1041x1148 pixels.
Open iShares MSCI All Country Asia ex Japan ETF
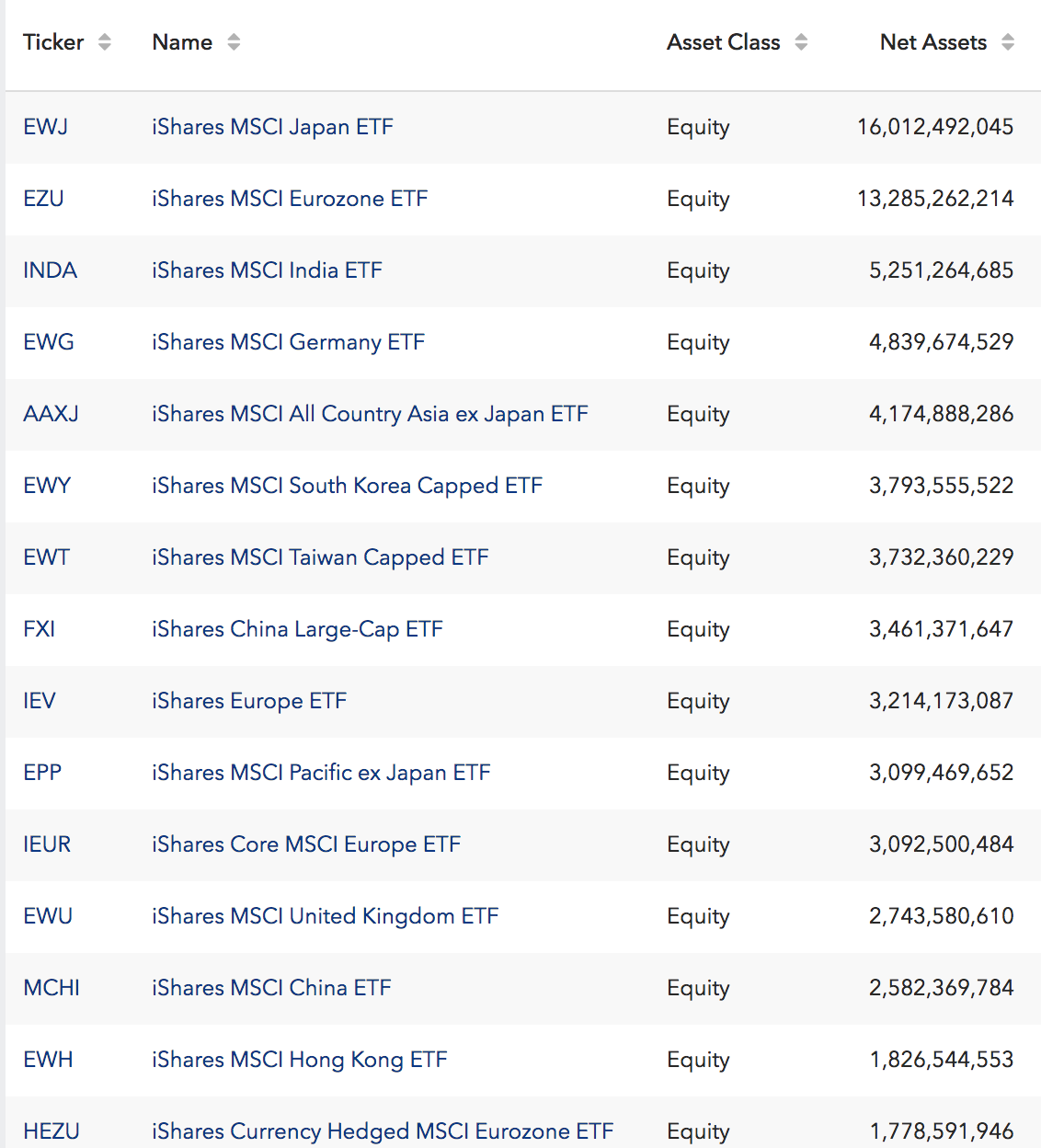(370, 414)
